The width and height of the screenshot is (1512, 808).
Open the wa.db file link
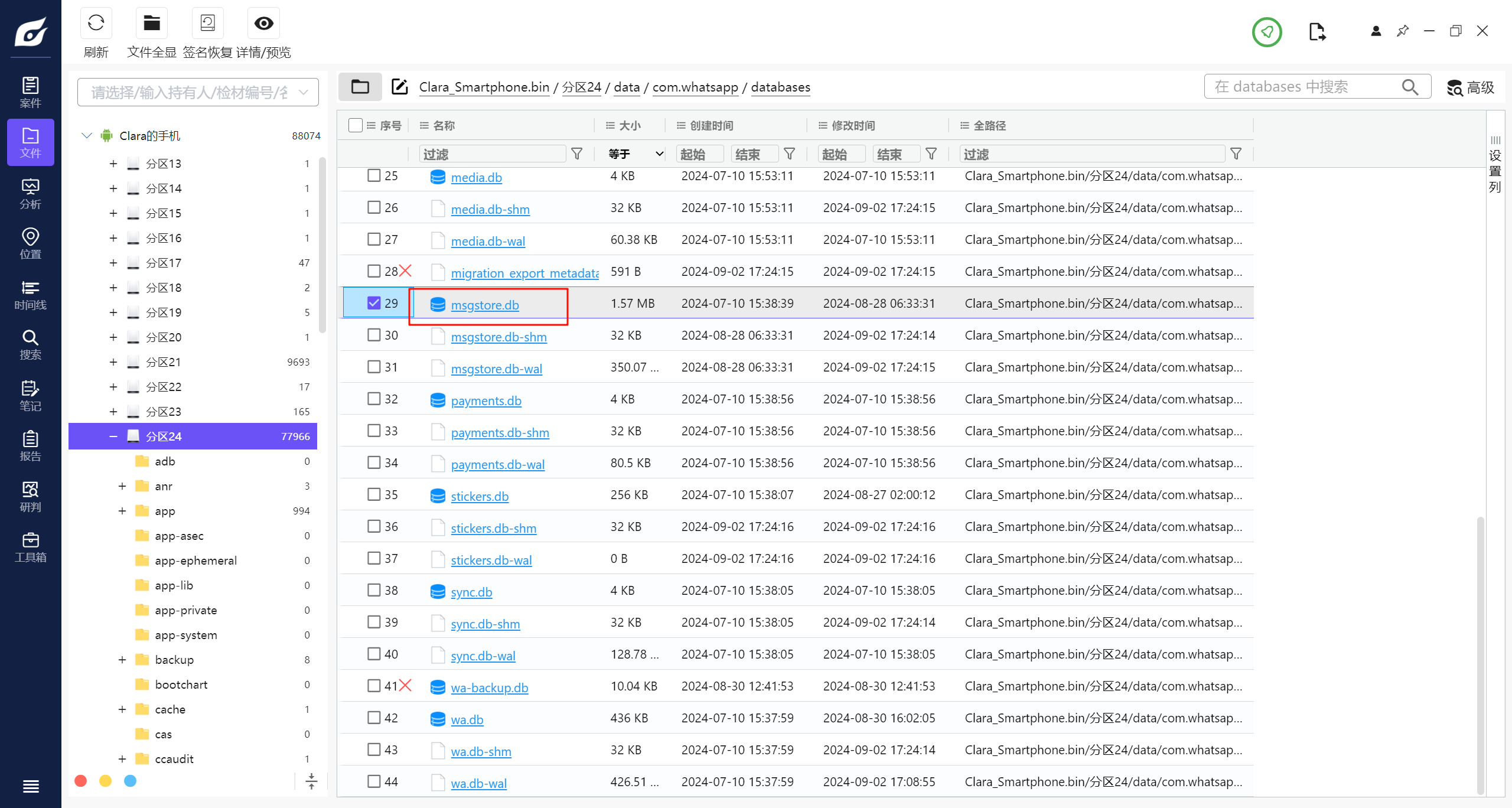click(x=467, y=719)
